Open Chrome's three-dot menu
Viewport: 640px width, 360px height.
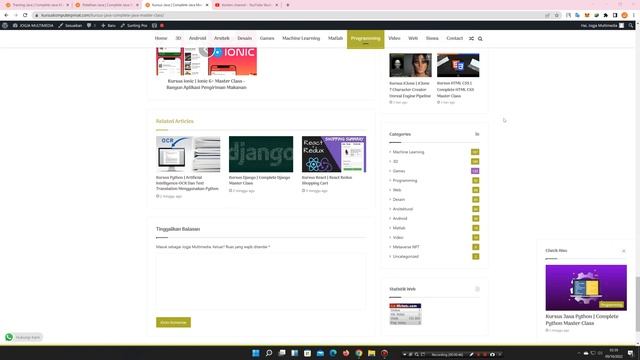point(634,15)
